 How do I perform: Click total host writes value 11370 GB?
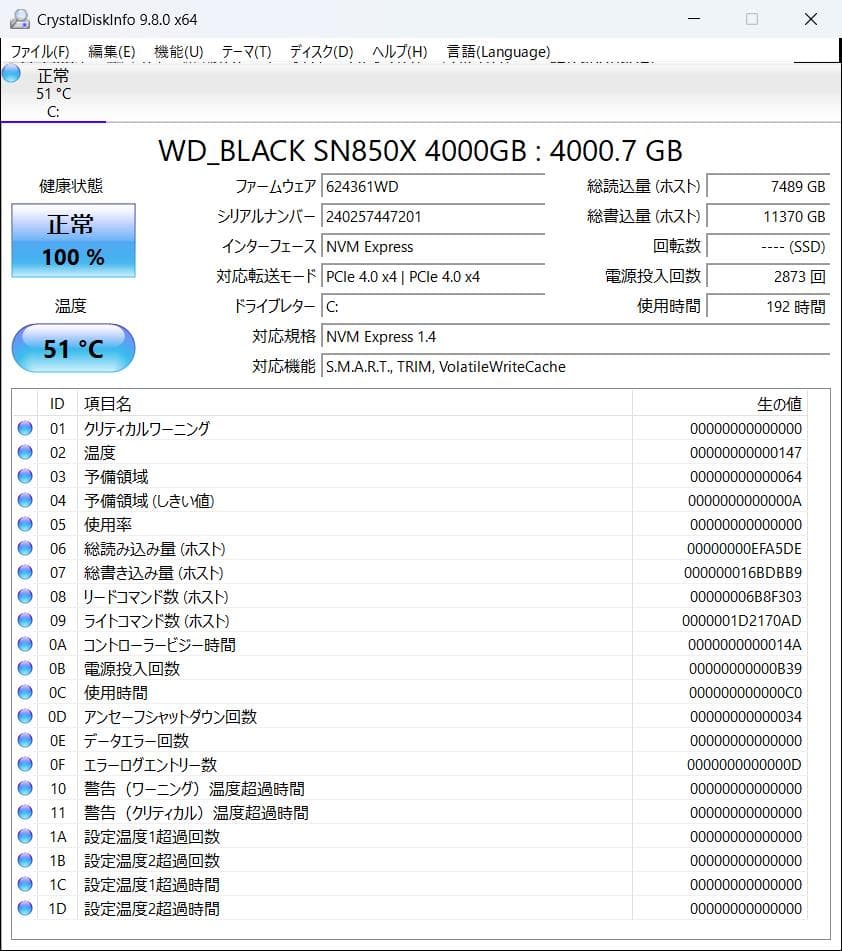point(769,217)
